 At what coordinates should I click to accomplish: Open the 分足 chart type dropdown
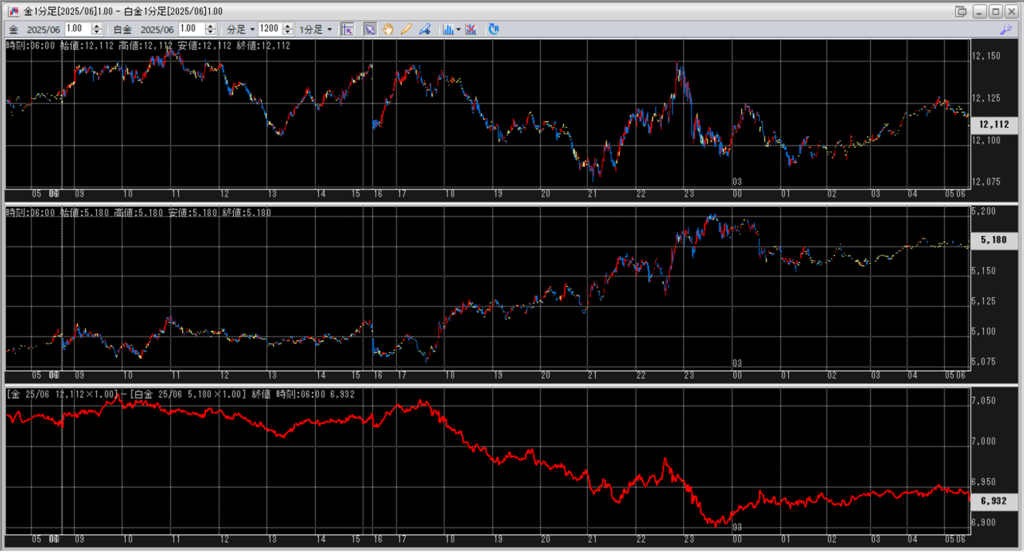click(x=240, y=29)
